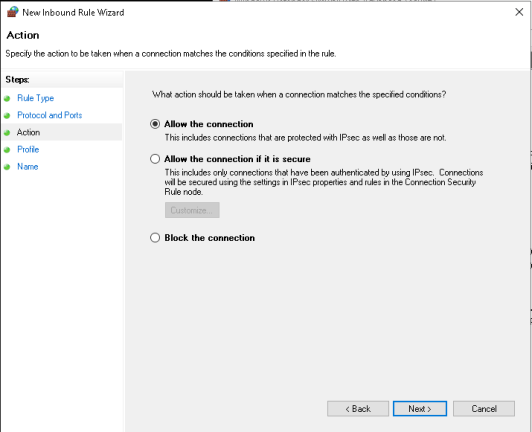Viewport: 532px width, 432px height.
Task: Open the Name step
Action: click(x=27, y=166)
